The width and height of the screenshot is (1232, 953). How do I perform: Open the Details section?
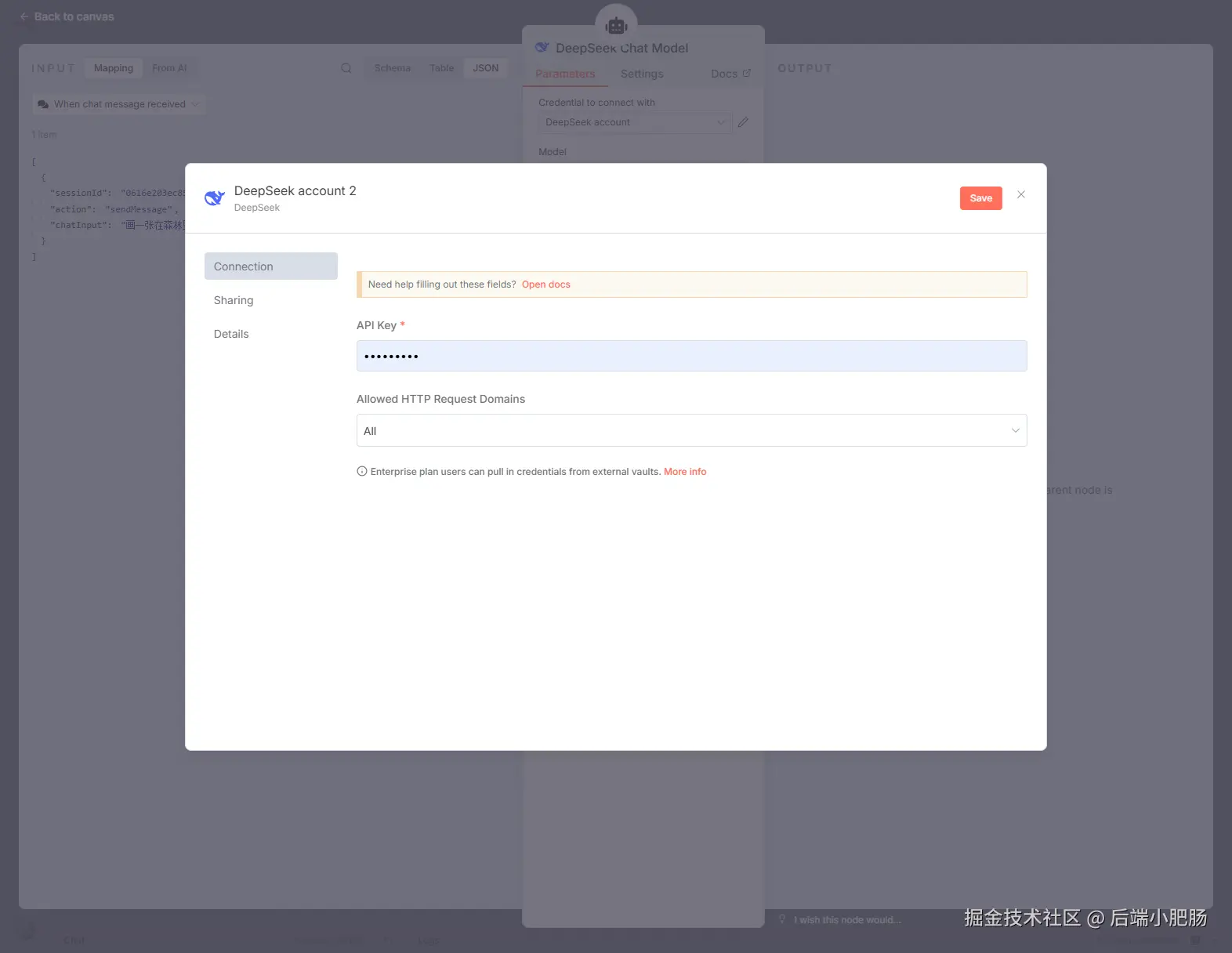click(231, 334)
